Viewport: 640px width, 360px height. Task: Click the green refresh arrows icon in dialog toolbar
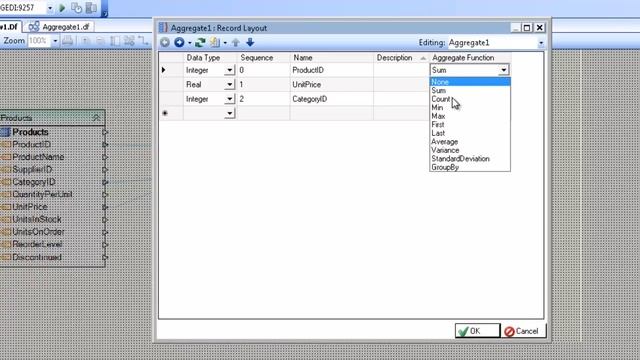200,42
